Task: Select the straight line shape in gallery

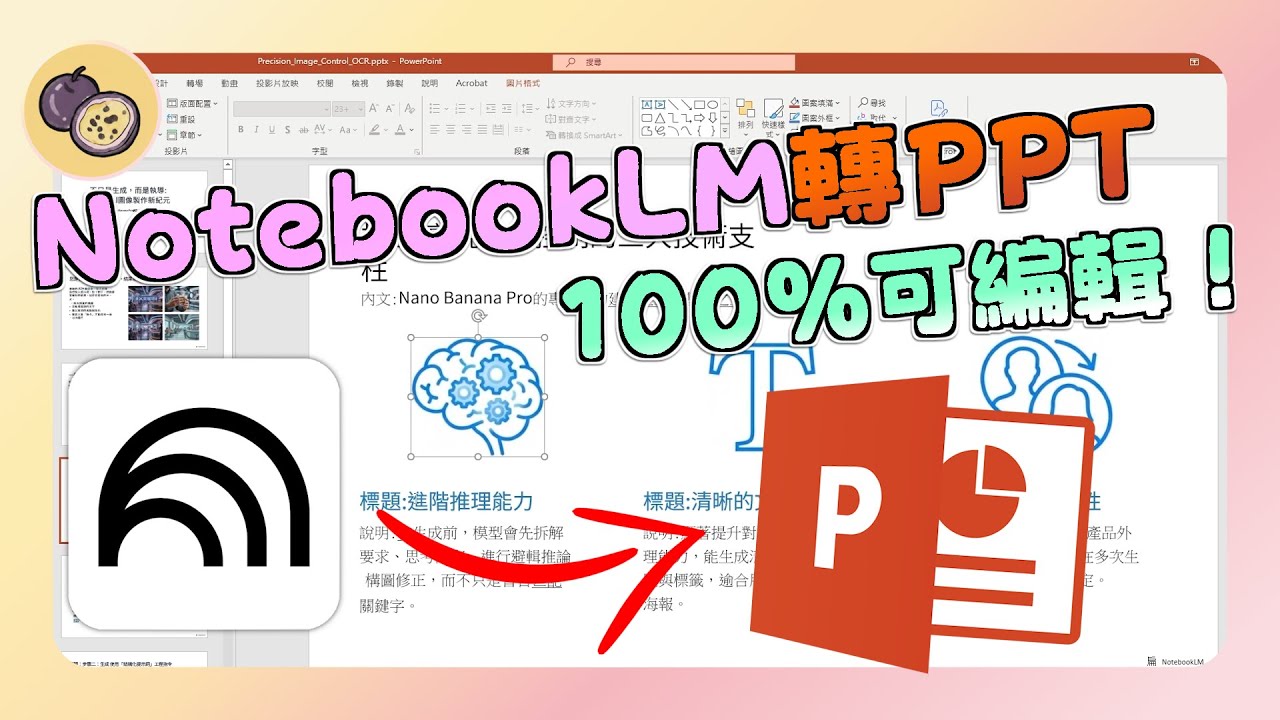Action: coord(673,105)
